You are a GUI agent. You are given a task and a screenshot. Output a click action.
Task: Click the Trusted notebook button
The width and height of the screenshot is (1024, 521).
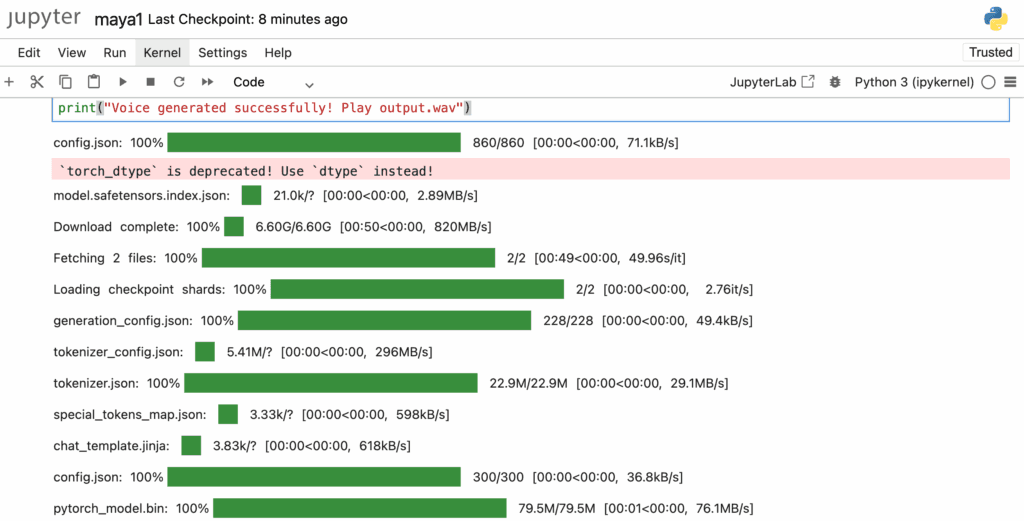990,52
